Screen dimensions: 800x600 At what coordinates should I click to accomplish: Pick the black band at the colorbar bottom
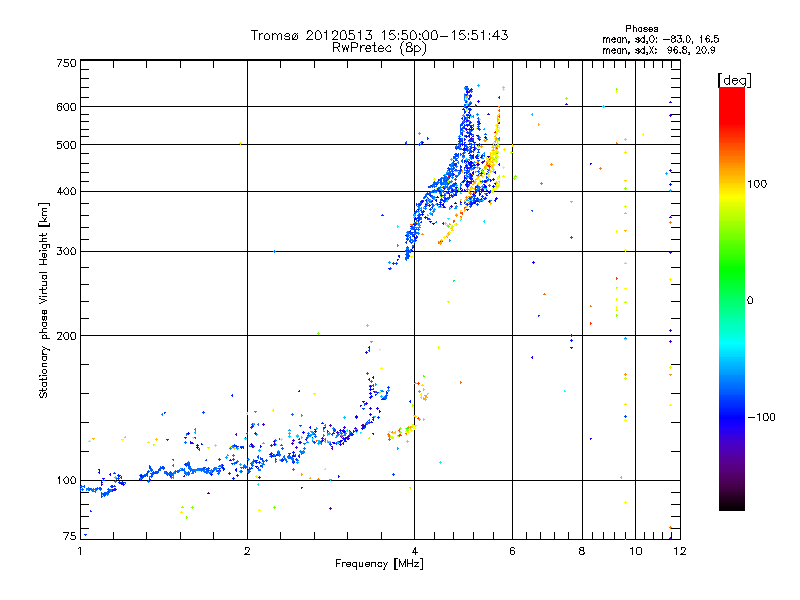pos(731,503)
